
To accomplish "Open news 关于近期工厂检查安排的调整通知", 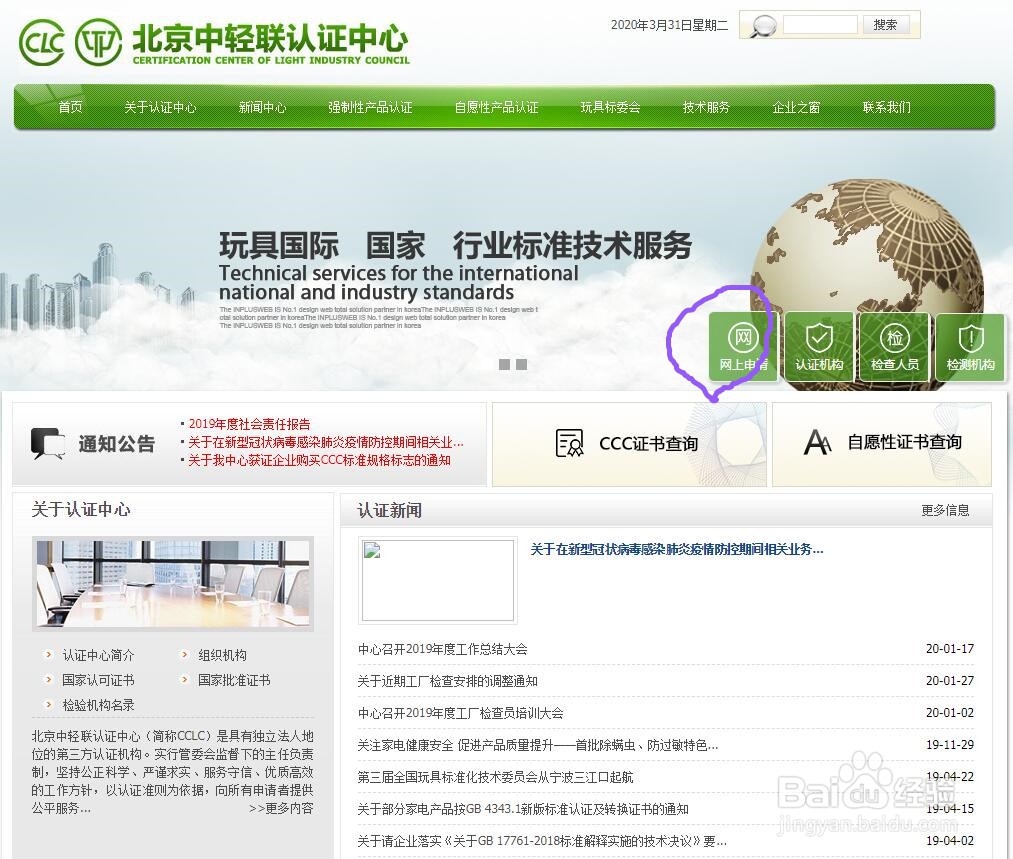I will click(x=447, y=681).
